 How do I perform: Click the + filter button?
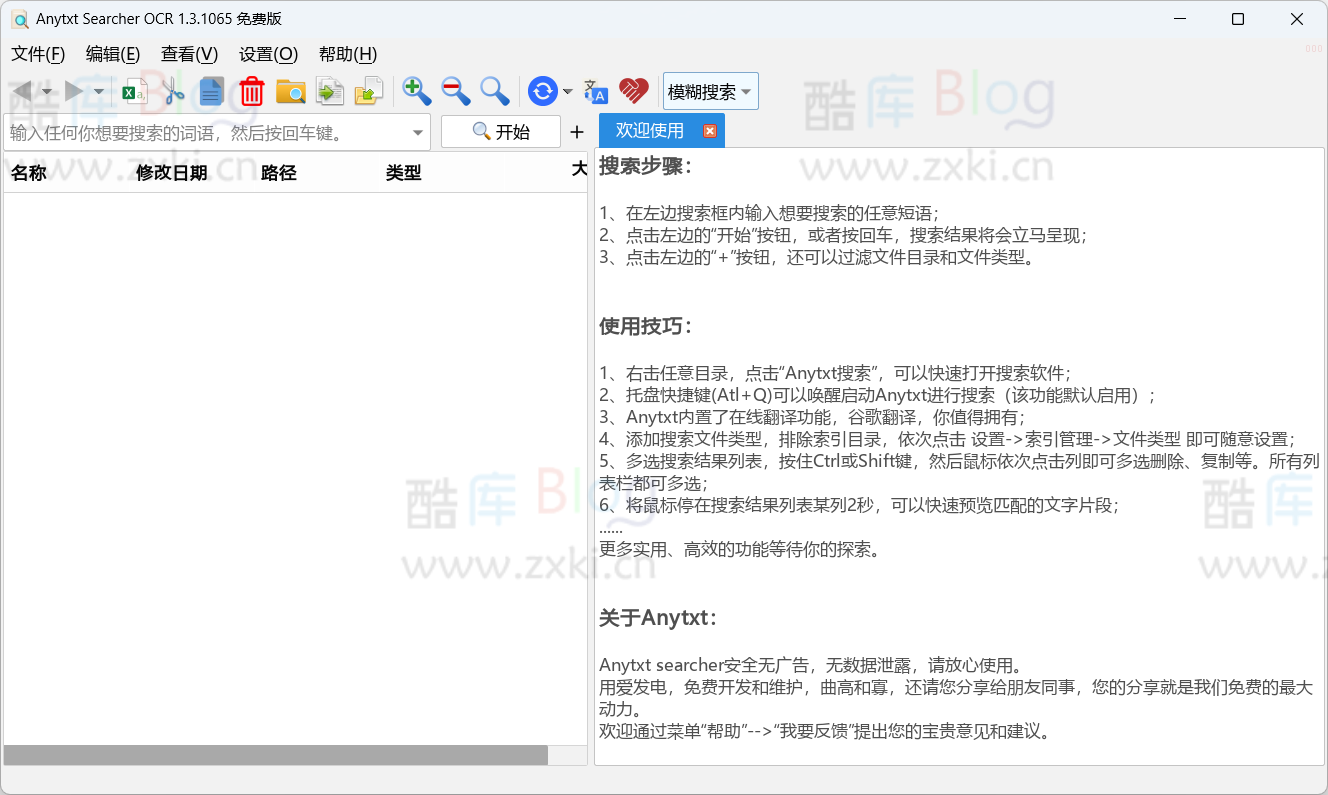point(576,131)
